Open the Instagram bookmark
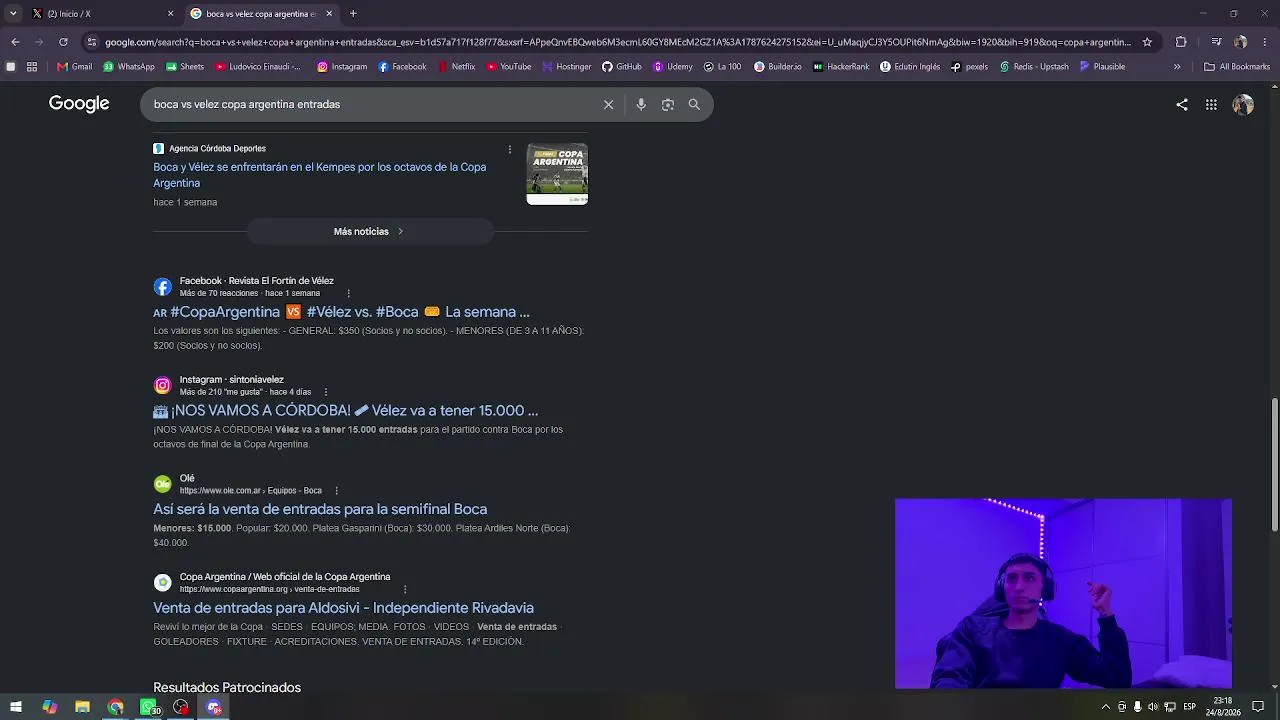The width and height of the screenshot is (1280, 720). point(342,67)
